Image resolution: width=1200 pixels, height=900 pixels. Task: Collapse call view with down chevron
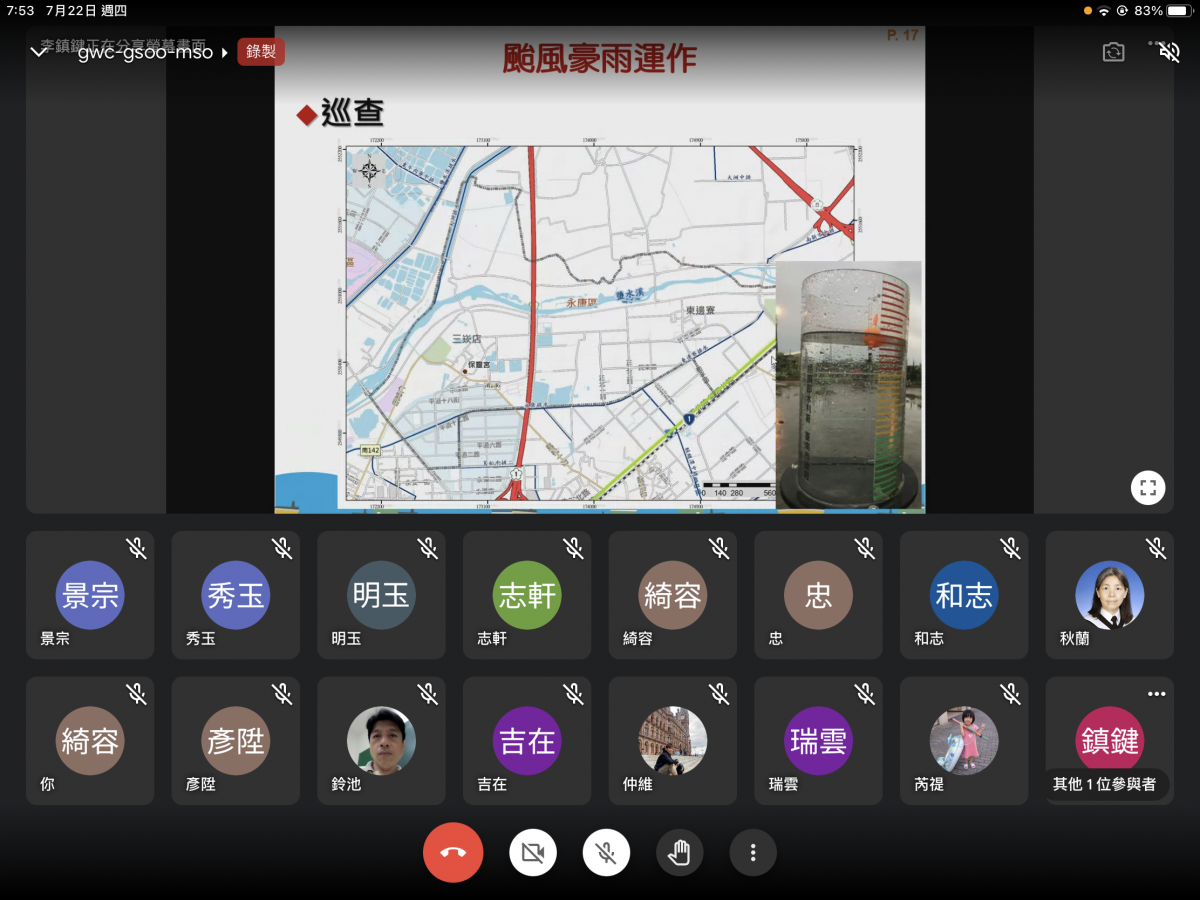(x=38, y=52)
